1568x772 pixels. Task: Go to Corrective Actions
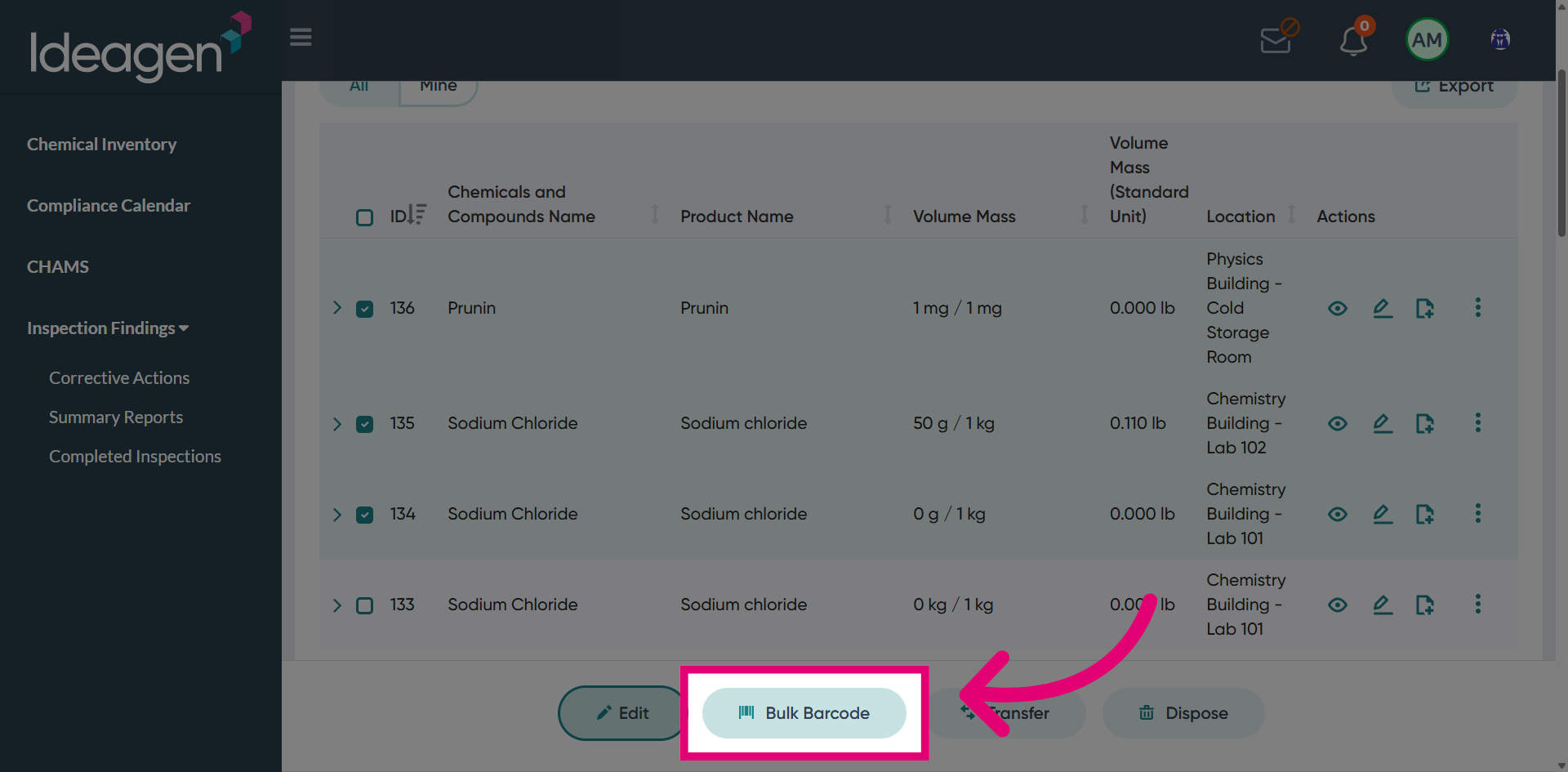pyautogui.click(x=119, y=377)
